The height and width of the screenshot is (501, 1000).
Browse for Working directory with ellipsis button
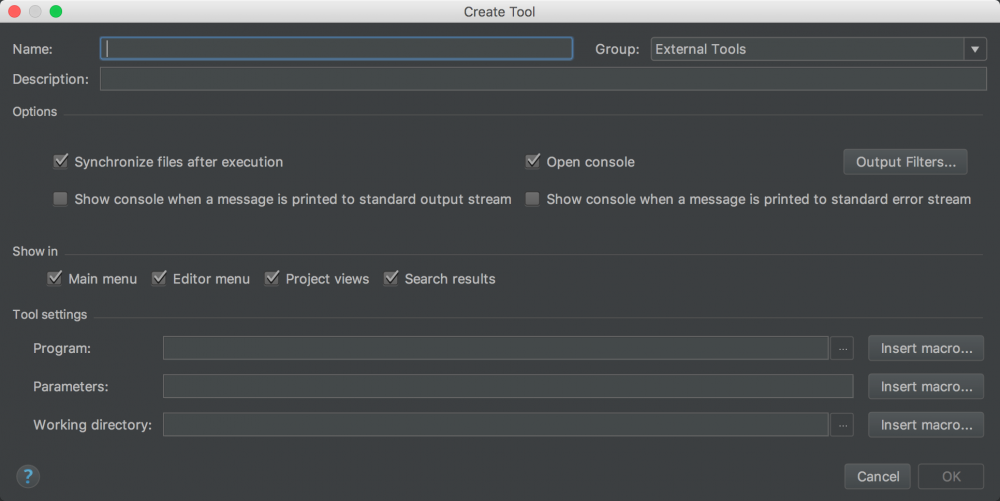pyautogui.click(x=842, y=425)
